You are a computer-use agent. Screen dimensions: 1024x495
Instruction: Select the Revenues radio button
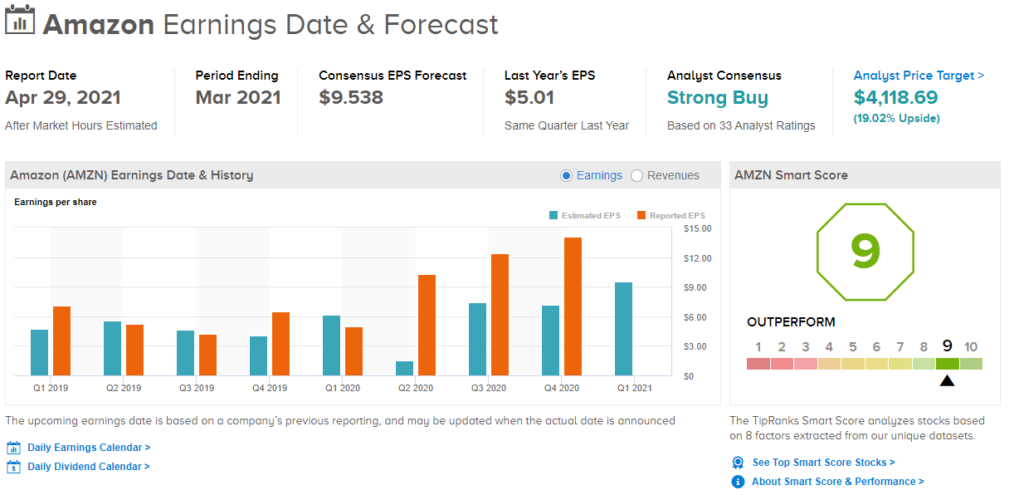click(637, 176)
